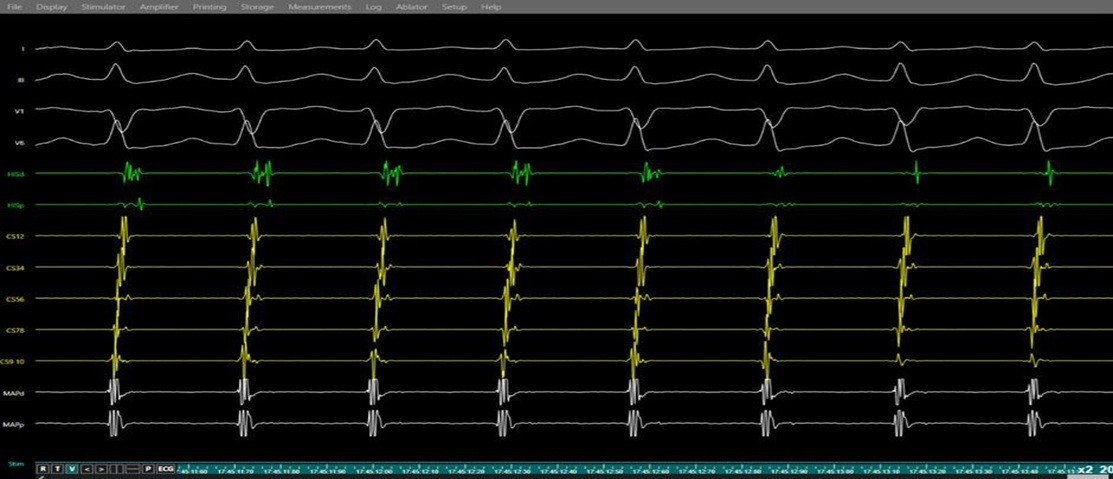The width and height of the screenshot is (1113, 479).
Task: Select the MAPd channel label
Action: click(x=15, y=393)
